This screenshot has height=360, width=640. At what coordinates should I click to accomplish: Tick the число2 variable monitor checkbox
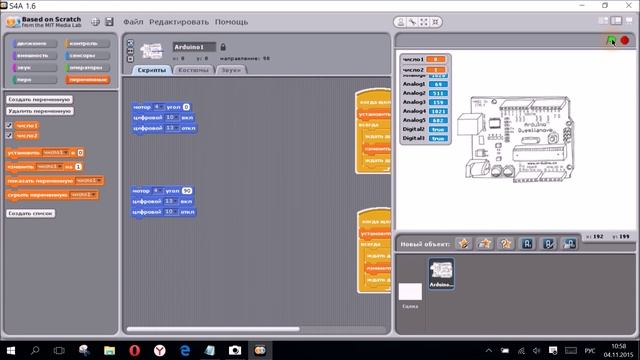[9, 136]
